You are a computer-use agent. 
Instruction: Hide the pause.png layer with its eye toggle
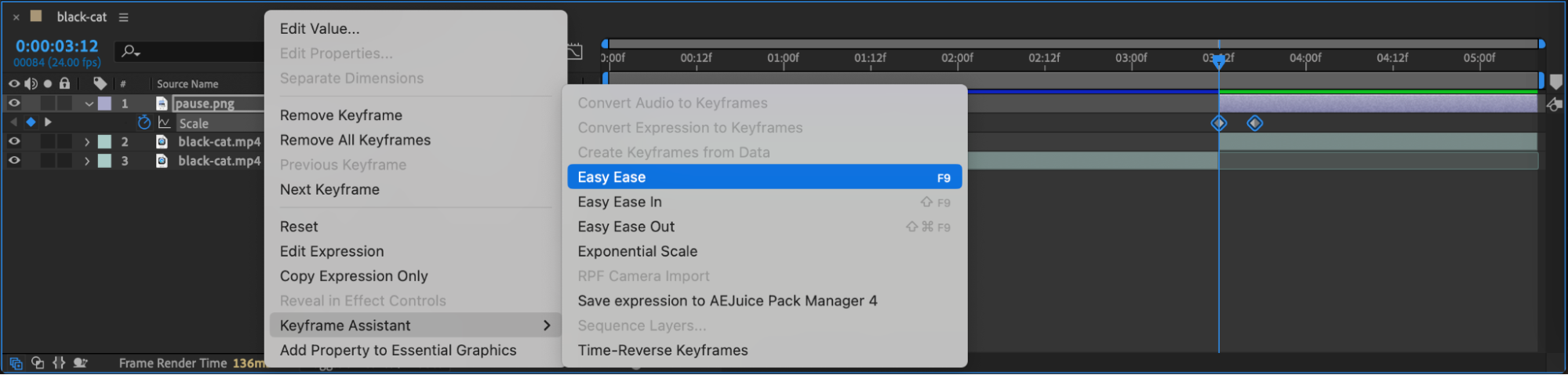pos(14,104)
